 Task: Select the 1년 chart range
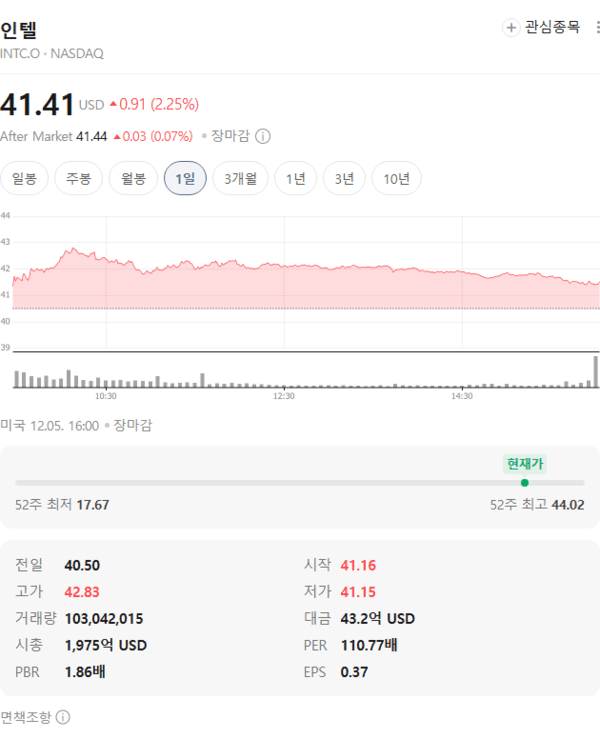(x=296, y=178)
